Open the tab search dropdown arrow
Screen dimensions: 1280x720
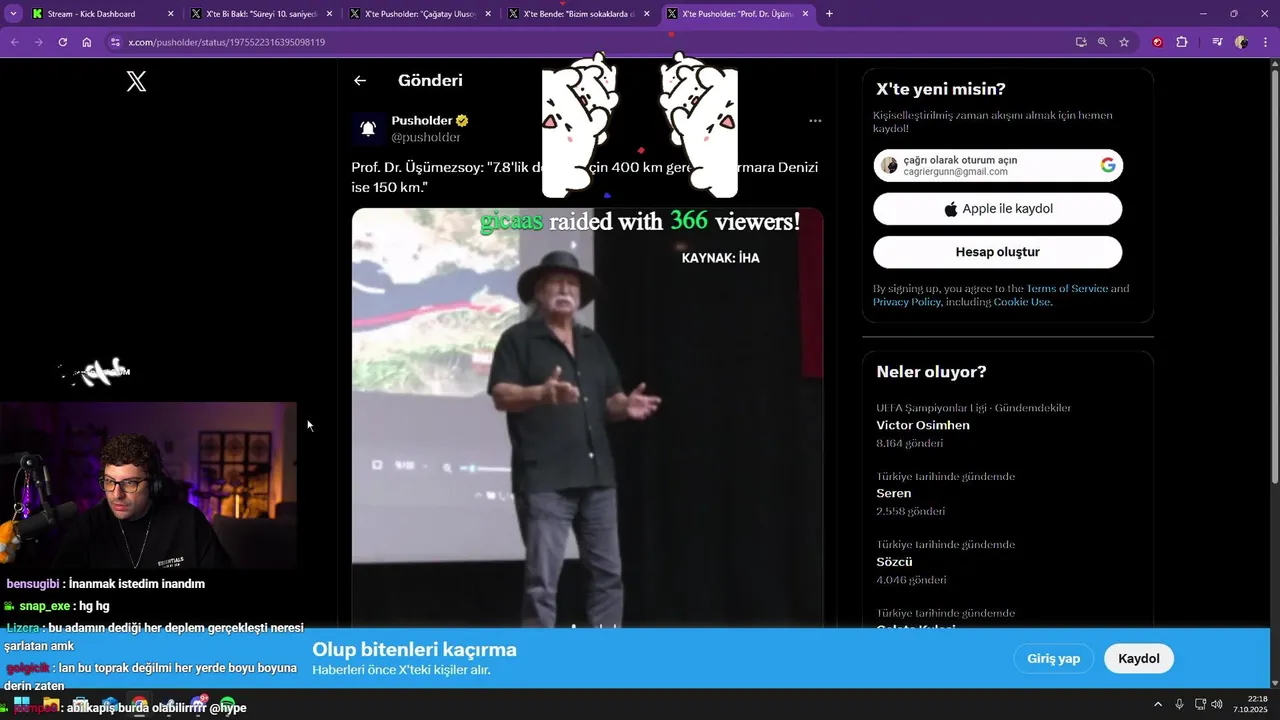pos(13,14)
